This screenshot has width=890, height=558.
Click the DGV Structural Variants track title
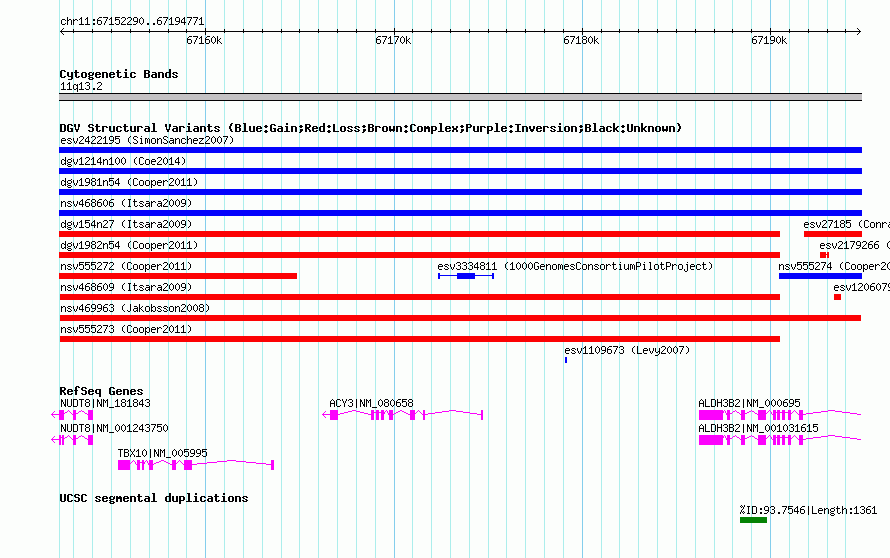(370, 128)
